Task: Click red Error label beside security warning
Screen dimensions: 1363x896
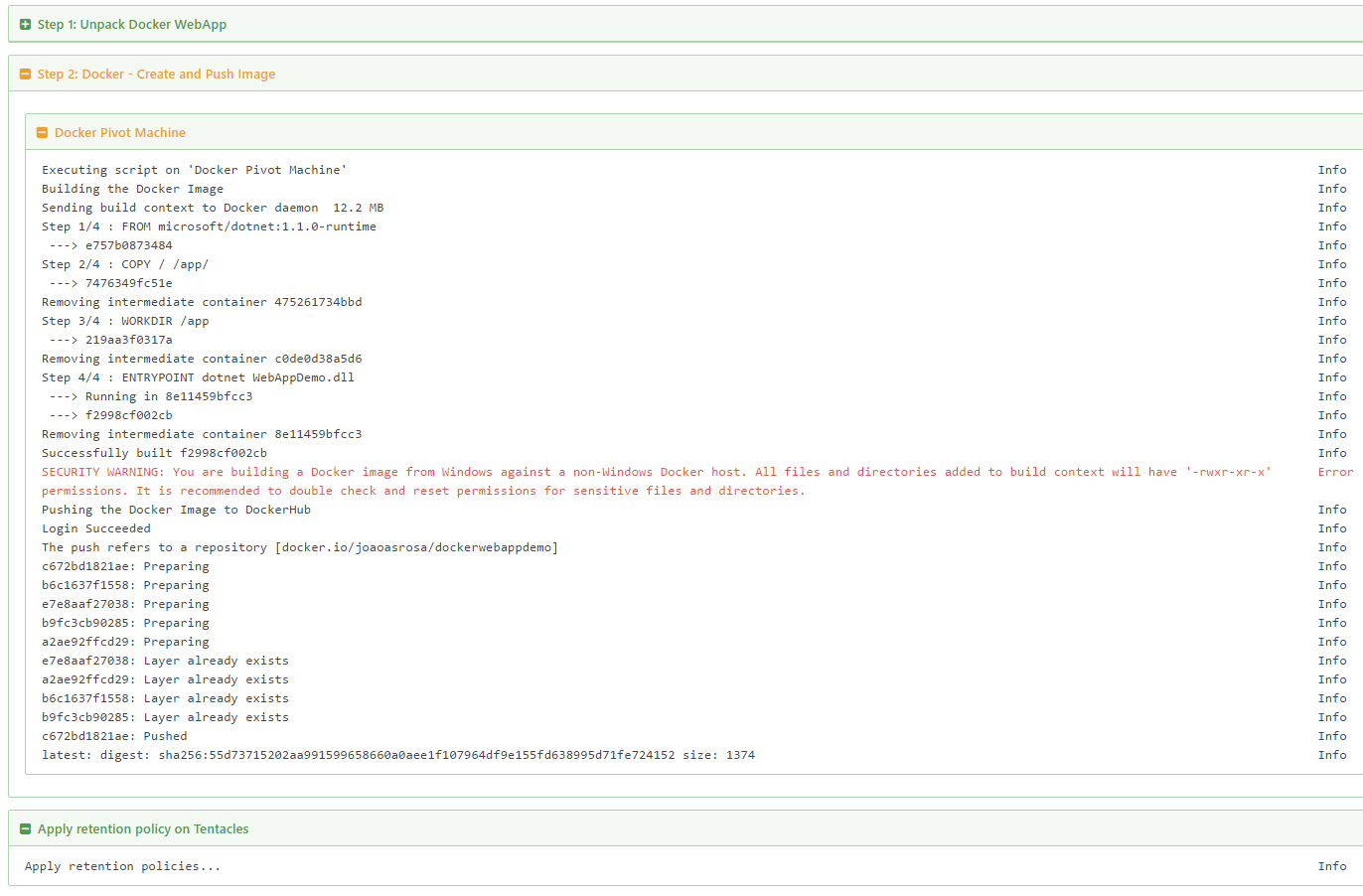Action: coord(1335,472)
